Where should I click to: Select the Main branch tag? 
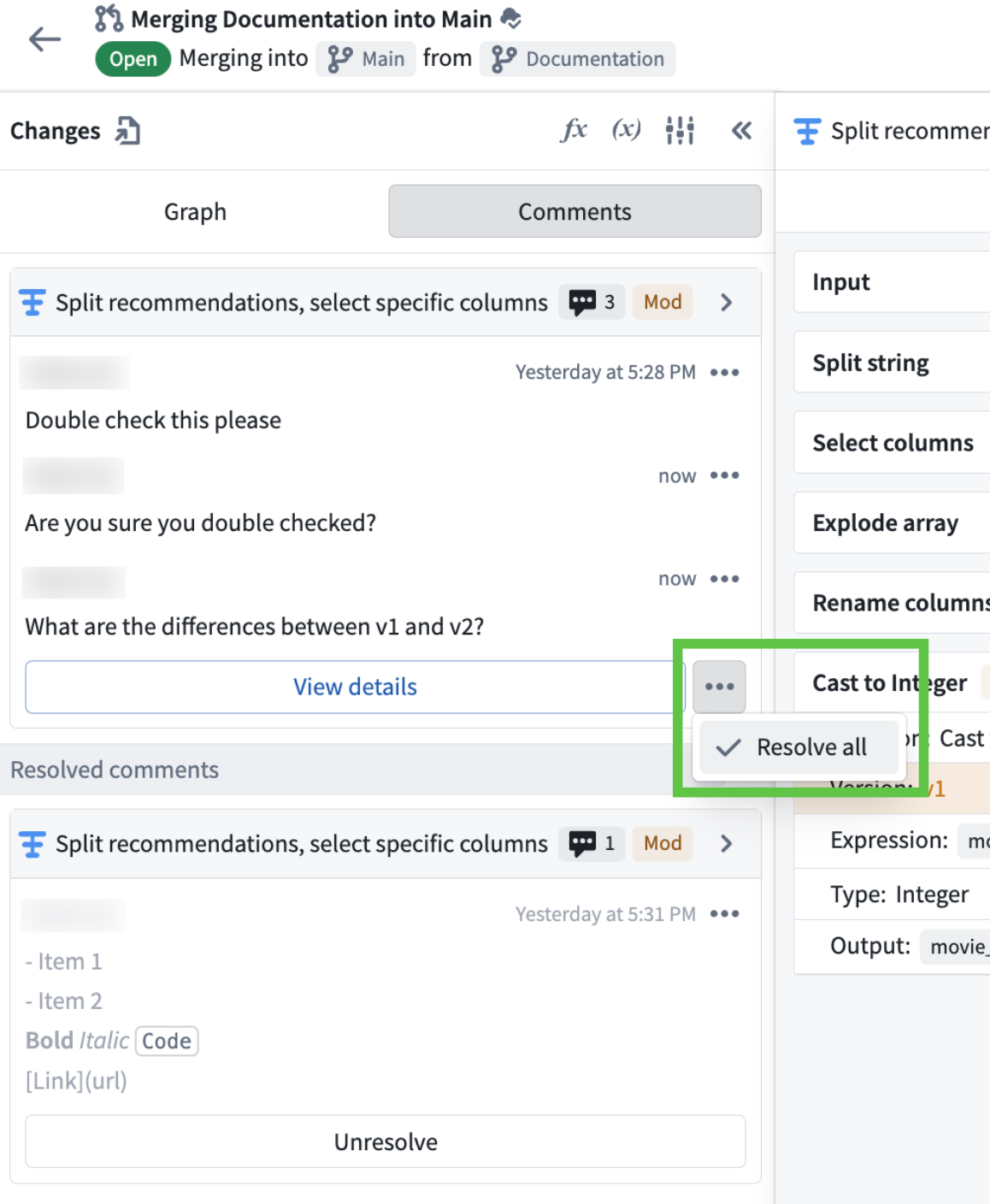(367, 59)
